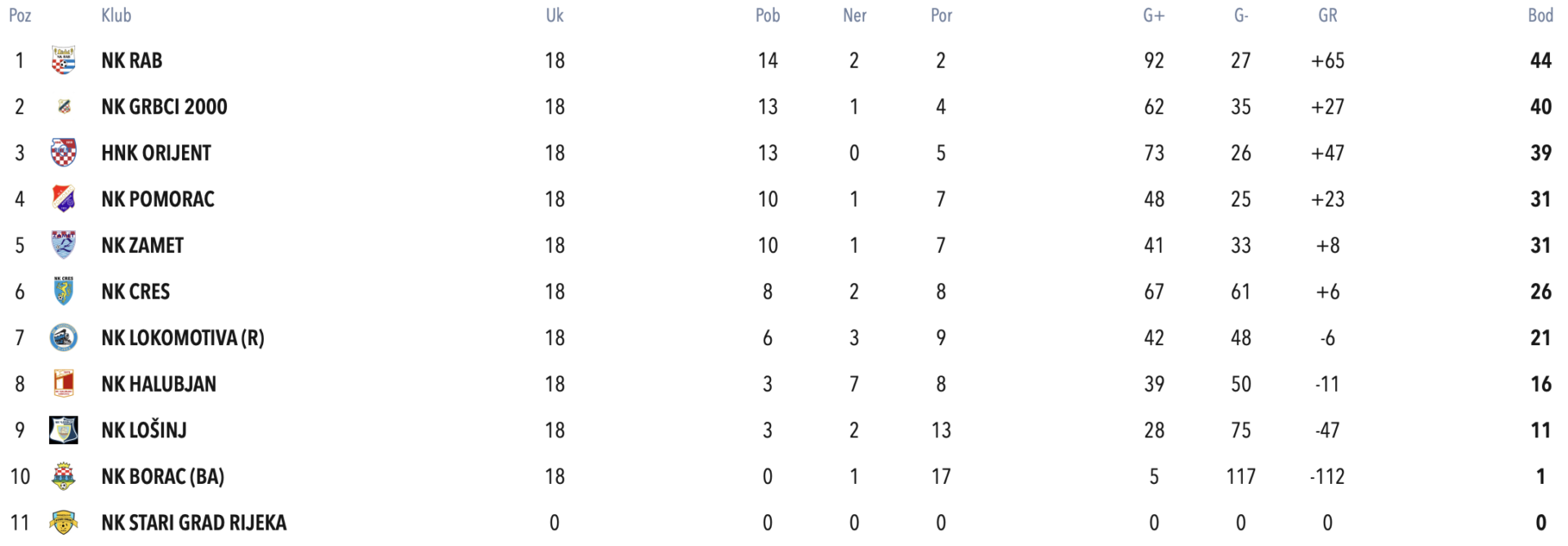
Task: Click the NK Rab club crest
Action: 64,60
